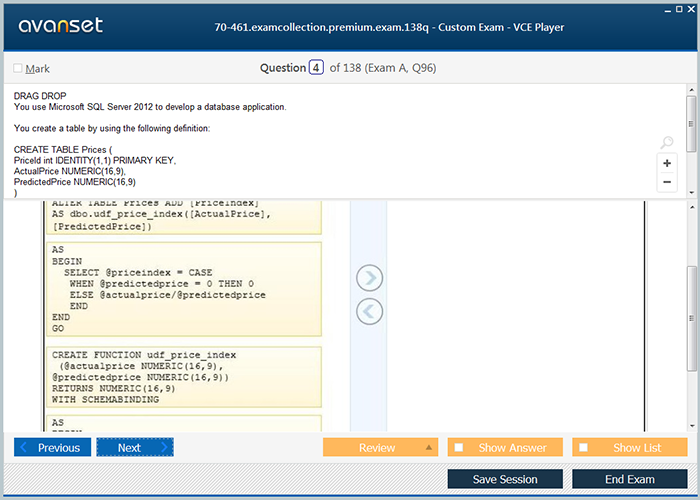The width and height of the screenshot is (700, 500).
Task: Click 'of 138 (Exam A, Q96)' text
Action: click(383, 68)
